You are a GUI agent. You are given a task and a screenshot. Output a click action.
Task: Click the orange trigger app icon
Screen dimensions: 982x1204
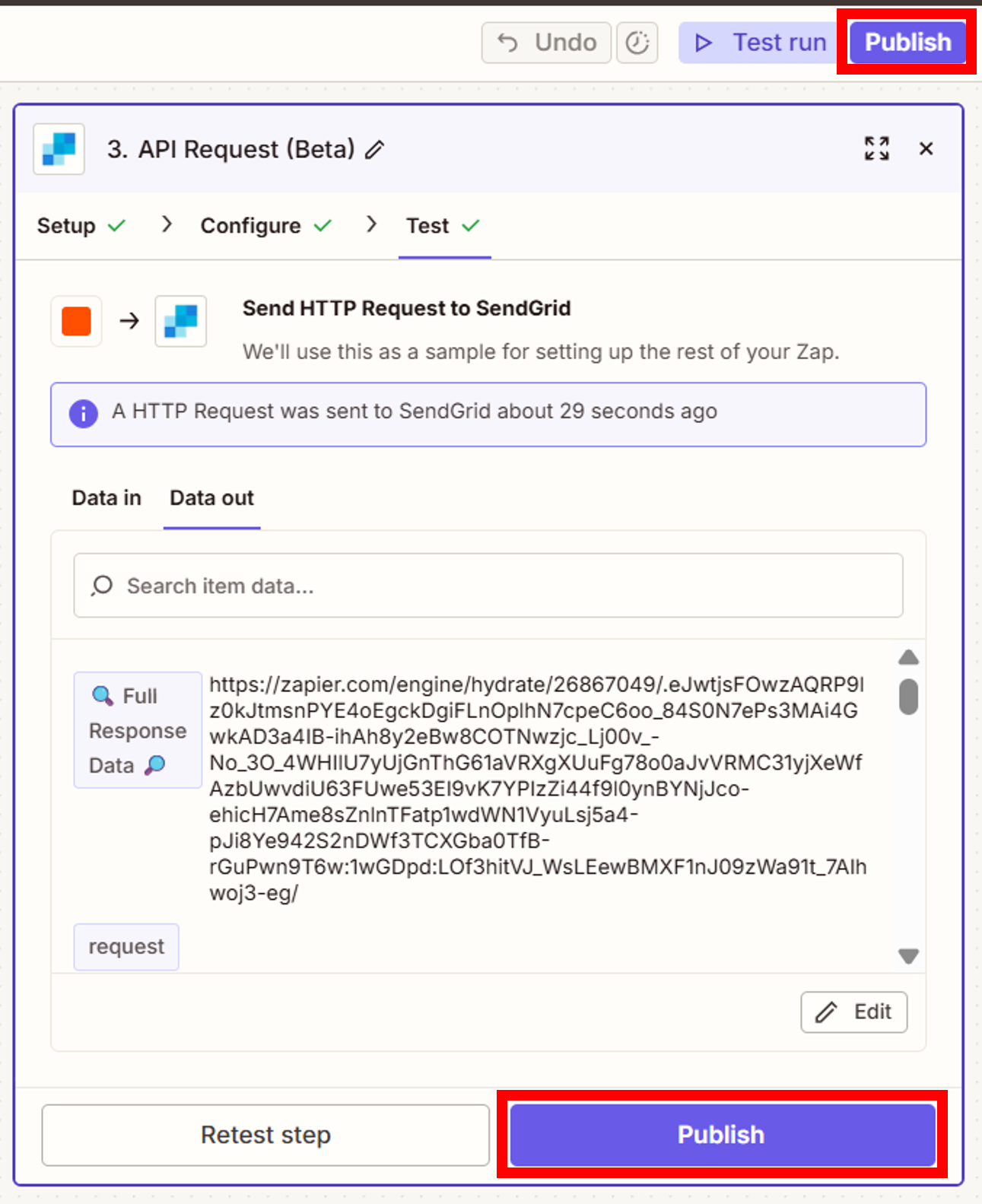[77, 321]
